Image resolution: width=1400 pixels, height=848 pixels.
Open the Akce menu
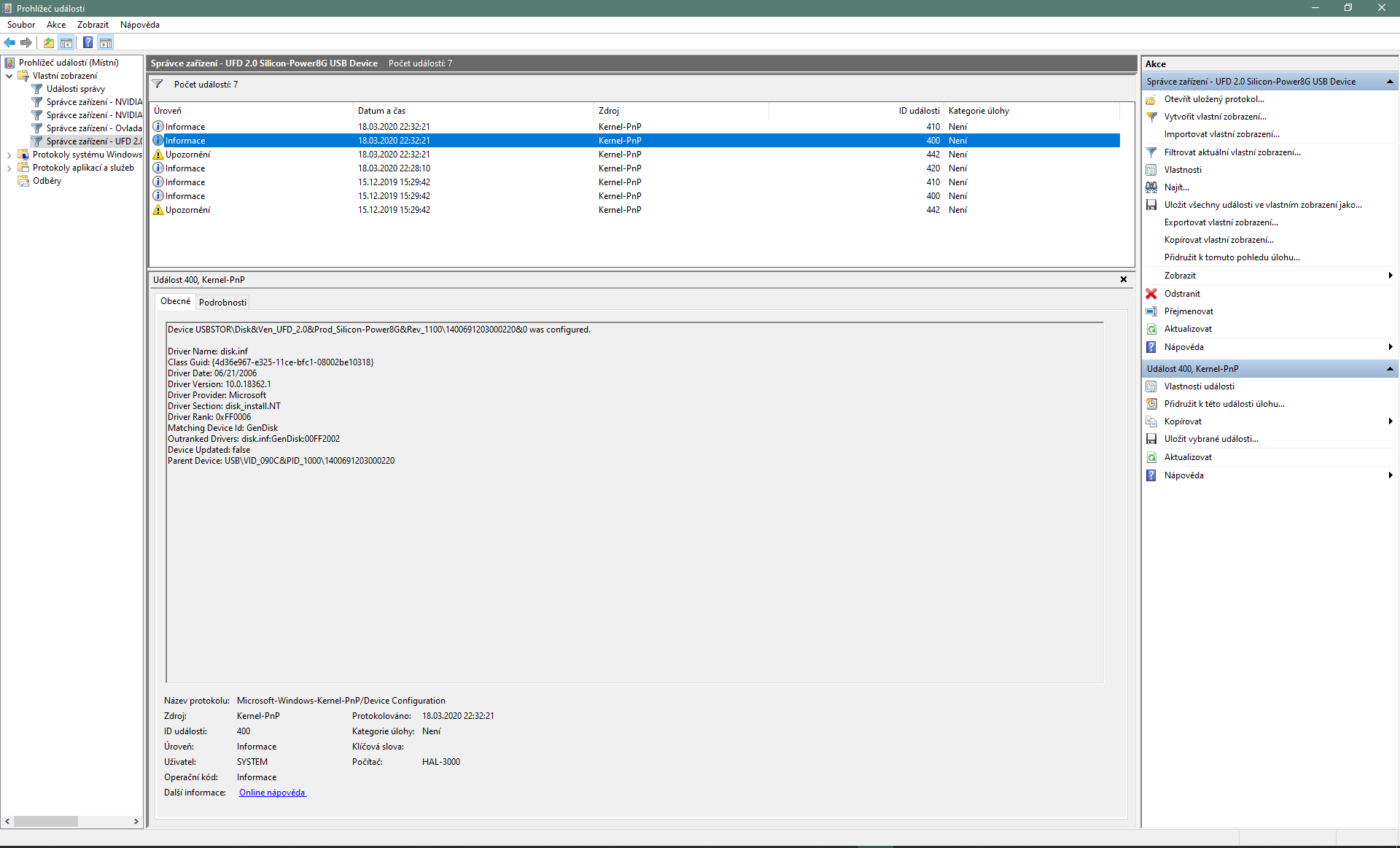click(56, 25)
